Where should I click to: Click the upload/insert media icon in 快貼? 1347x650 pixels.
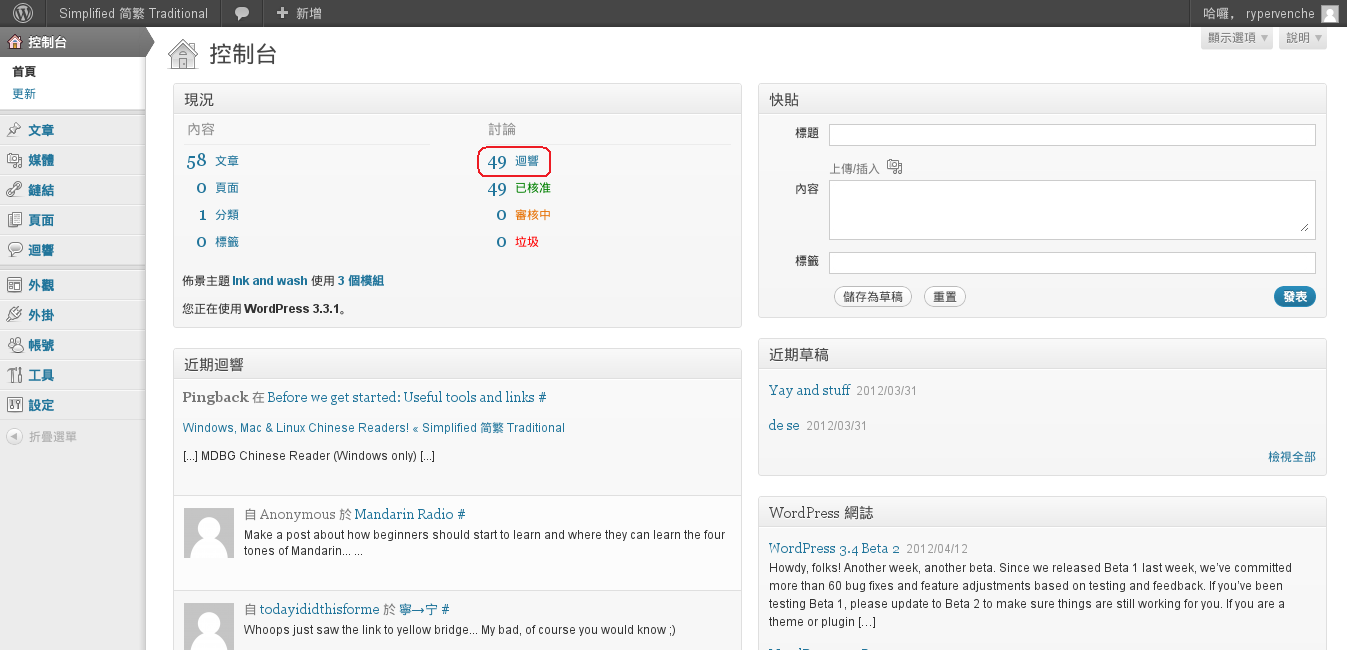[894, 167]
